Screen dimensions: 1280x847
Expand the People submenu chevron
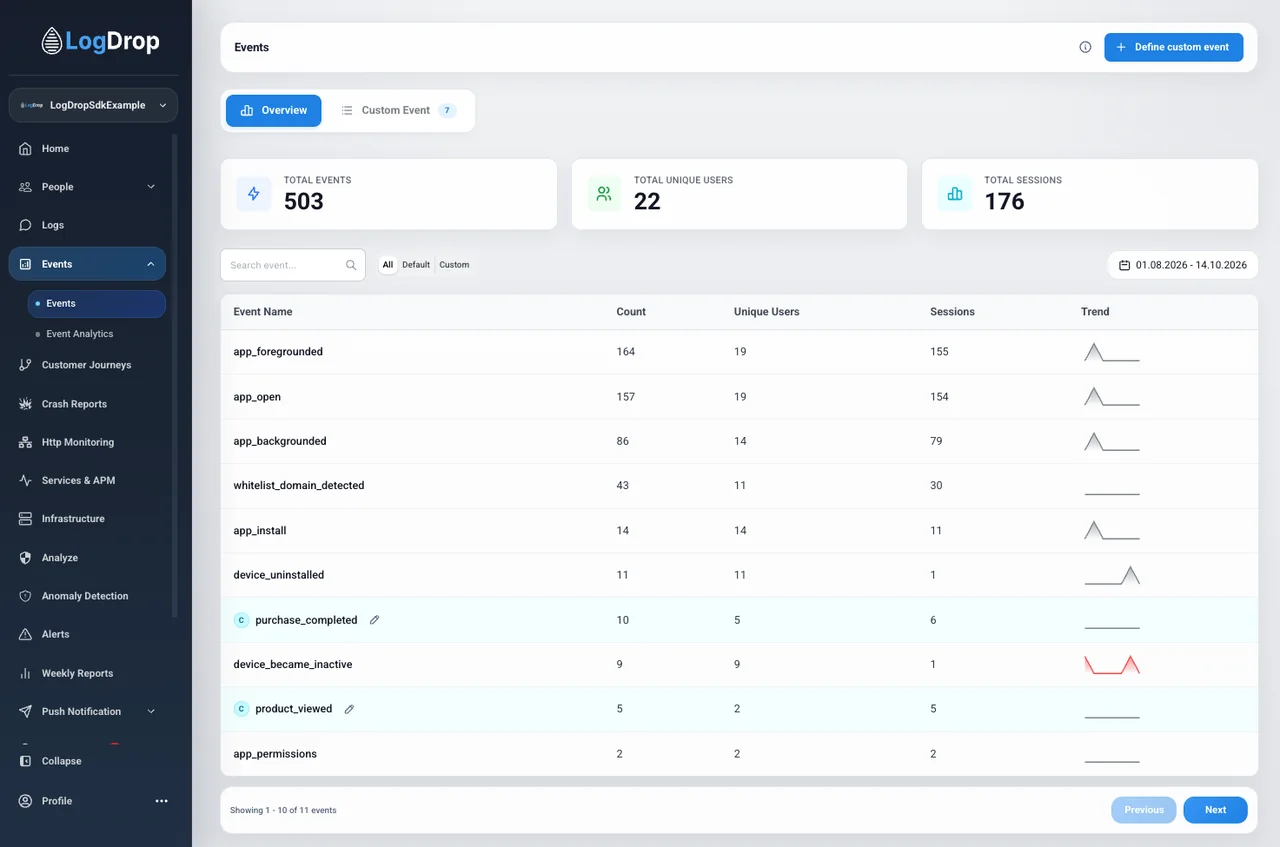pos(151,187)
